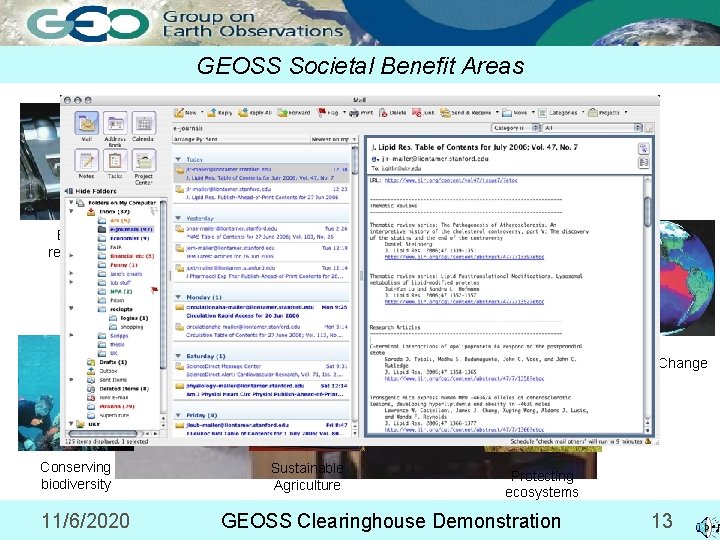Image resolution: width=720 pixels, height=540 pixels.
Task: Click the Reply toolbar button
Action: point(220,112)
